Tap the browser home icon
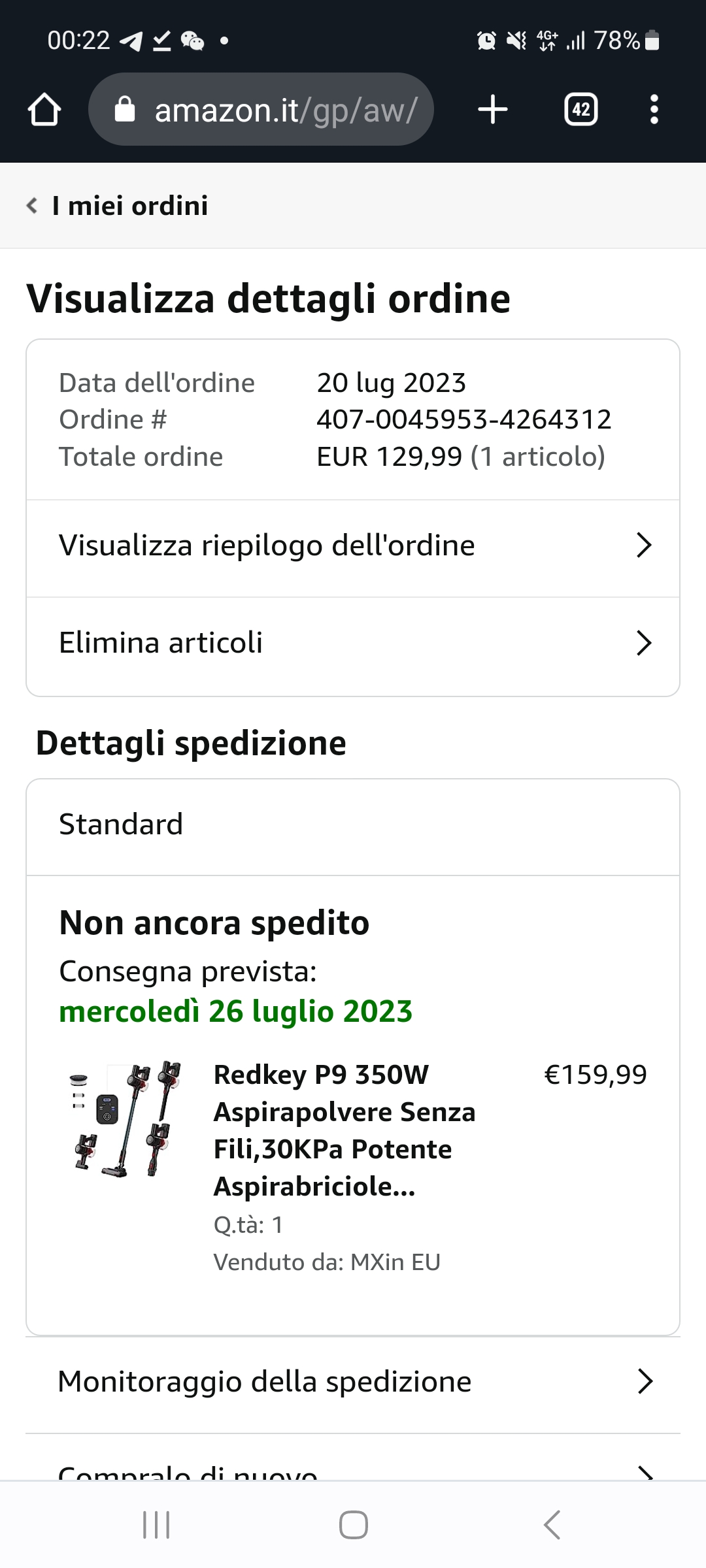Image resolution: width=706 pixels, height=1568 pixels. 44,109
